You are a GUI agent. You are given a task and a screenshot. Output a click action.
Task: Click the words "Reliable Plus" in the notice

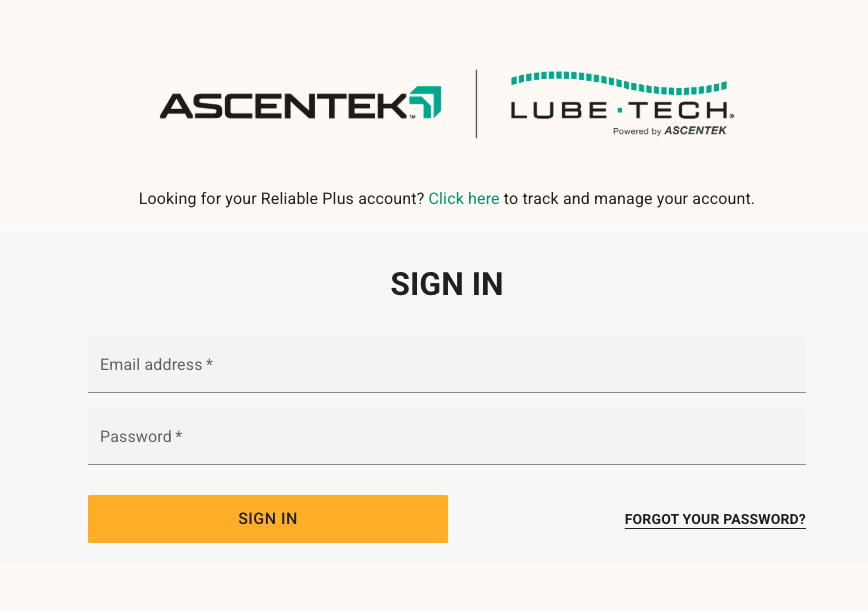[x=302, y=199]
